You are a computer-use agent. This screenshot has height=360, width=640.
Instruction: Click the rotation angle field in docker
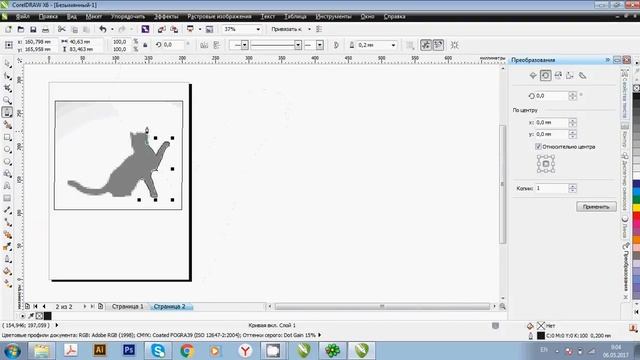pyautogui.click(x=552, y=96)
